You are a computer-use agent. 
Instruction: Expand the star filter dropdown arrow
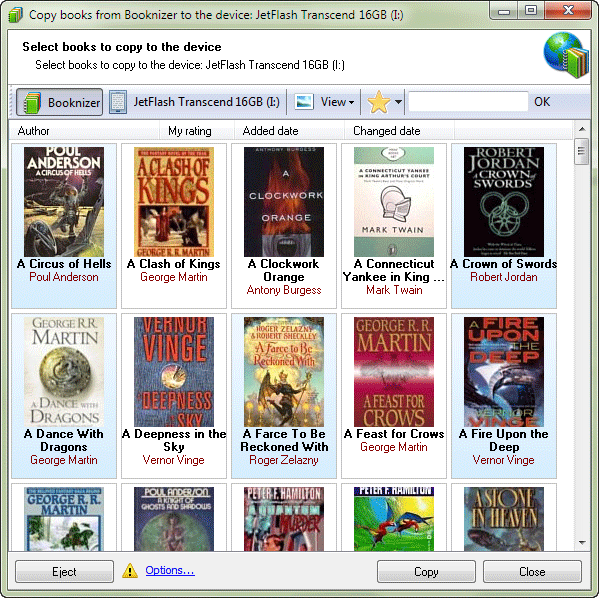[398, 102]
